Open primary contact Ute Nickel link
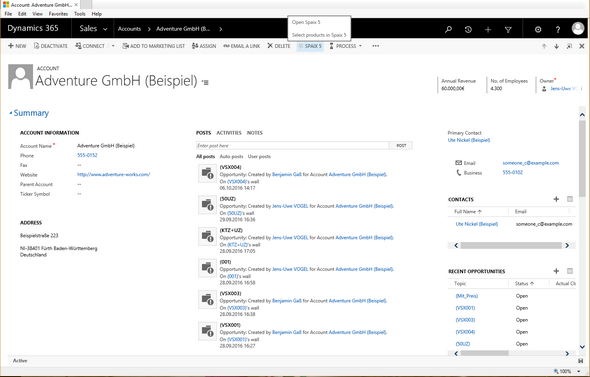Image resolution: width=590 pixels, height=377 pixels. point(469,140)
